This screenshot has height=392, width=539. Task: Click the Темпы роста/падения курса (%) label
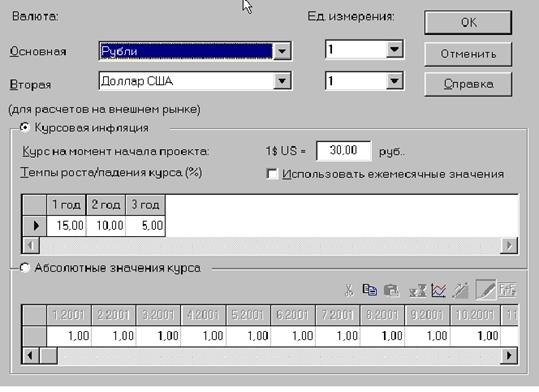[111, 172]
